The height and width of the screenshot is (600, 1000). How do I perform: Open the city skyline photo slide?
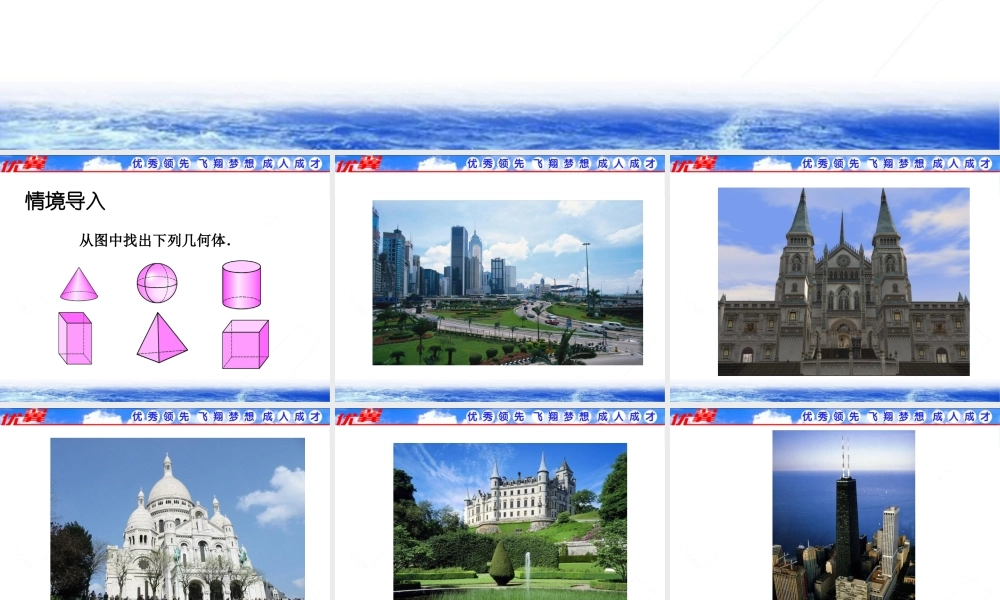coord(507,282)
